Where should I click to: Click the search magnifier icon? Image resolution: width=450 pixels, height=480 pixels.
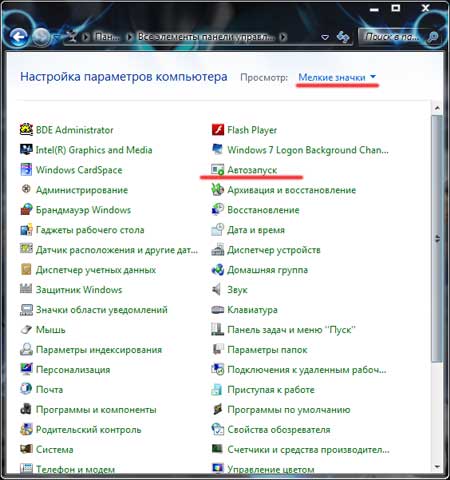click(432, 37)
